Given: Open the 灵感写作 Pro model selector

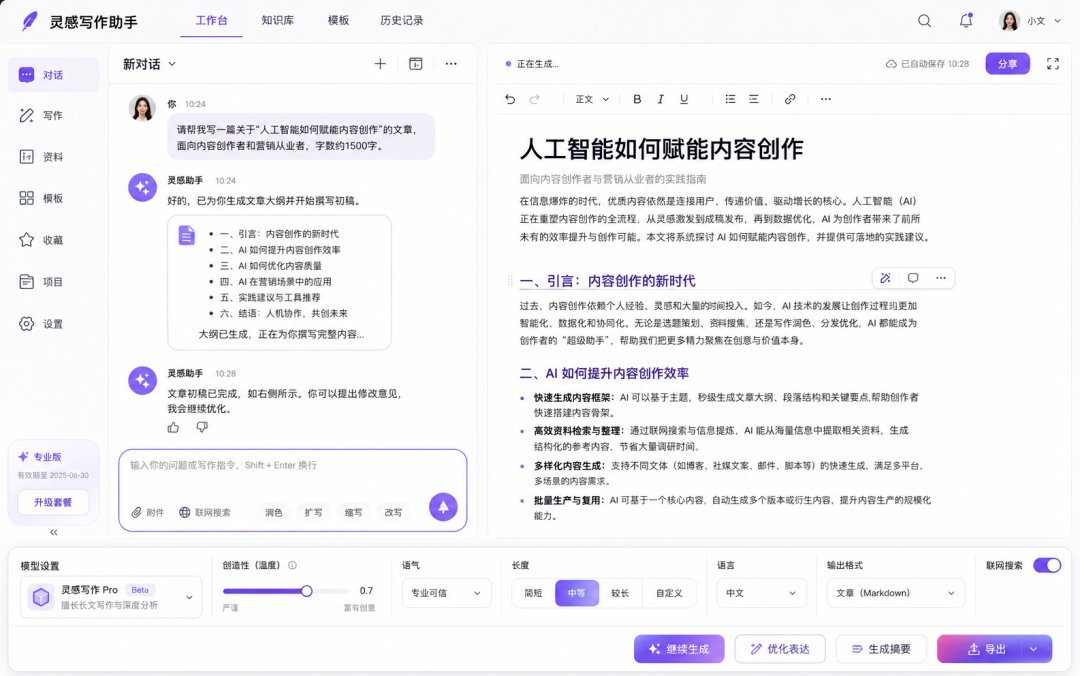Looking at the screenshot, I should point(111,597).
